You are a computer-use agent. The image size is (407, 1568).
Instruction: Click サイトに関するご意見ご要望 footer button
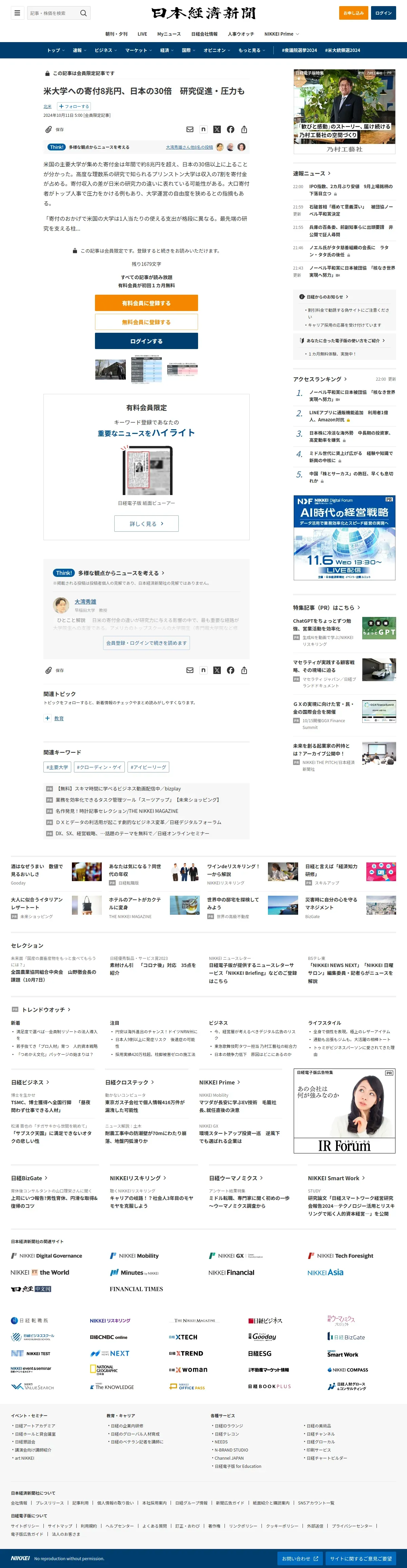361,1558
